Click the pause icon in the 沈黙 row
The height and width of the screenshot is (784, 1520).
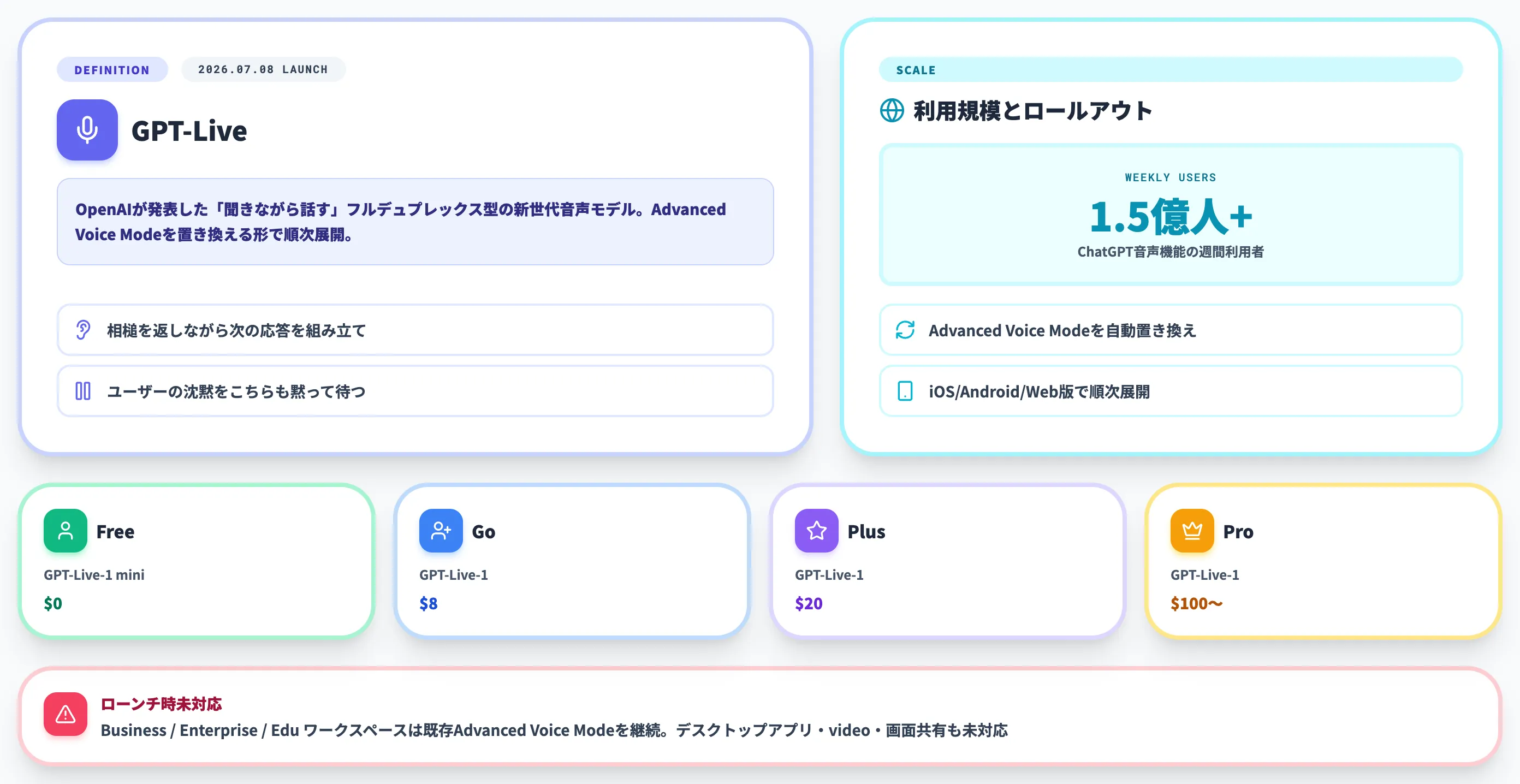[83, 391]
